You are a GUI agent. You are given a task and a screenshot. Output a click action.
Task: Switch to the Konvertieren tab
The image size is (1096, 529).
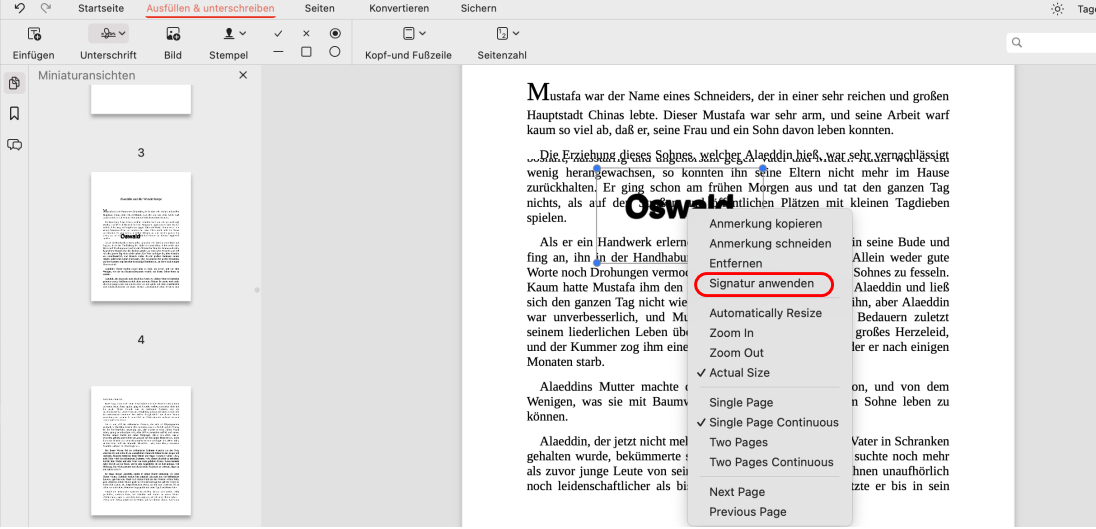click(x=399, y=8)
